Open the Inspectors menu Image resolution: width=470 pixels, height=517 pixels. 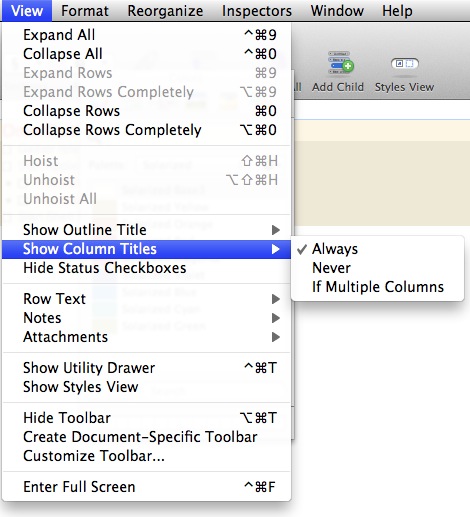pyautogui.click(x=257, y=11)
